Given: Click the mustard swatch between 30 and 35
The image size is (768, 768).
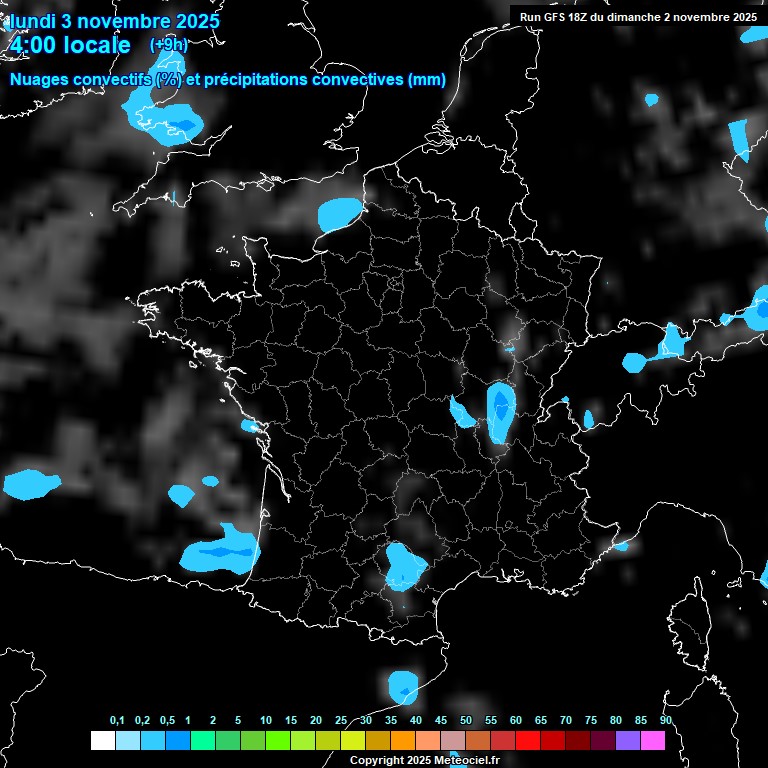Looking at the screenshot, I should point(378,740).
